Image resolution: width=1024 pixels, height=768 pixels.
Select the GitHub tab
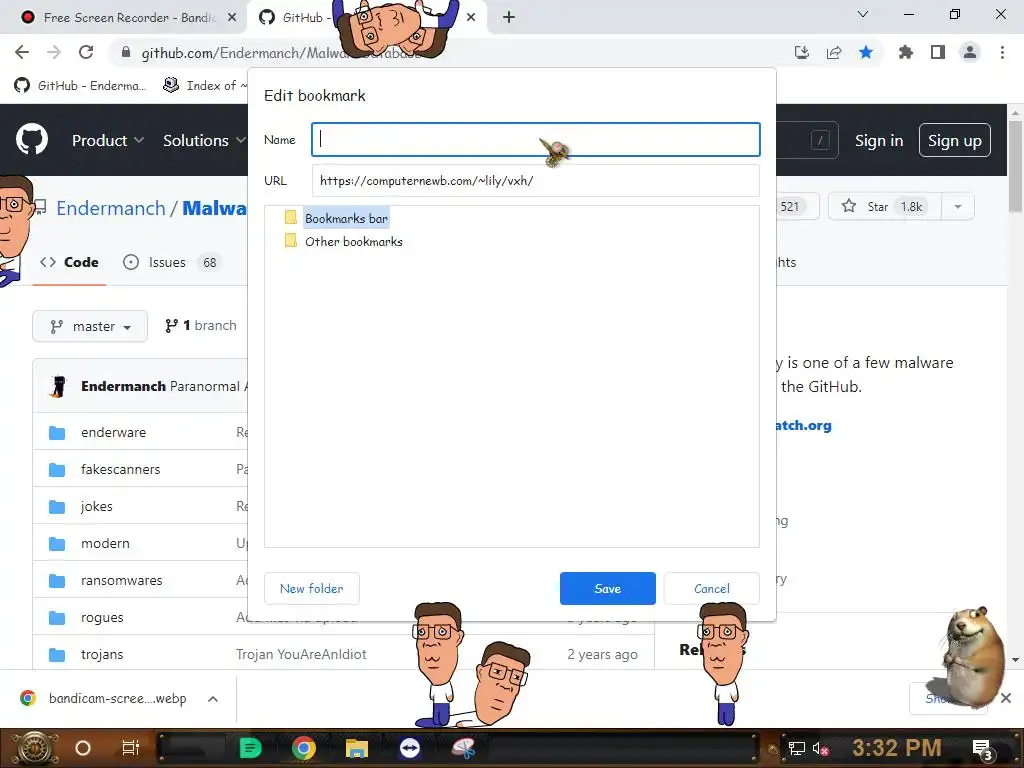coord(294,18)
